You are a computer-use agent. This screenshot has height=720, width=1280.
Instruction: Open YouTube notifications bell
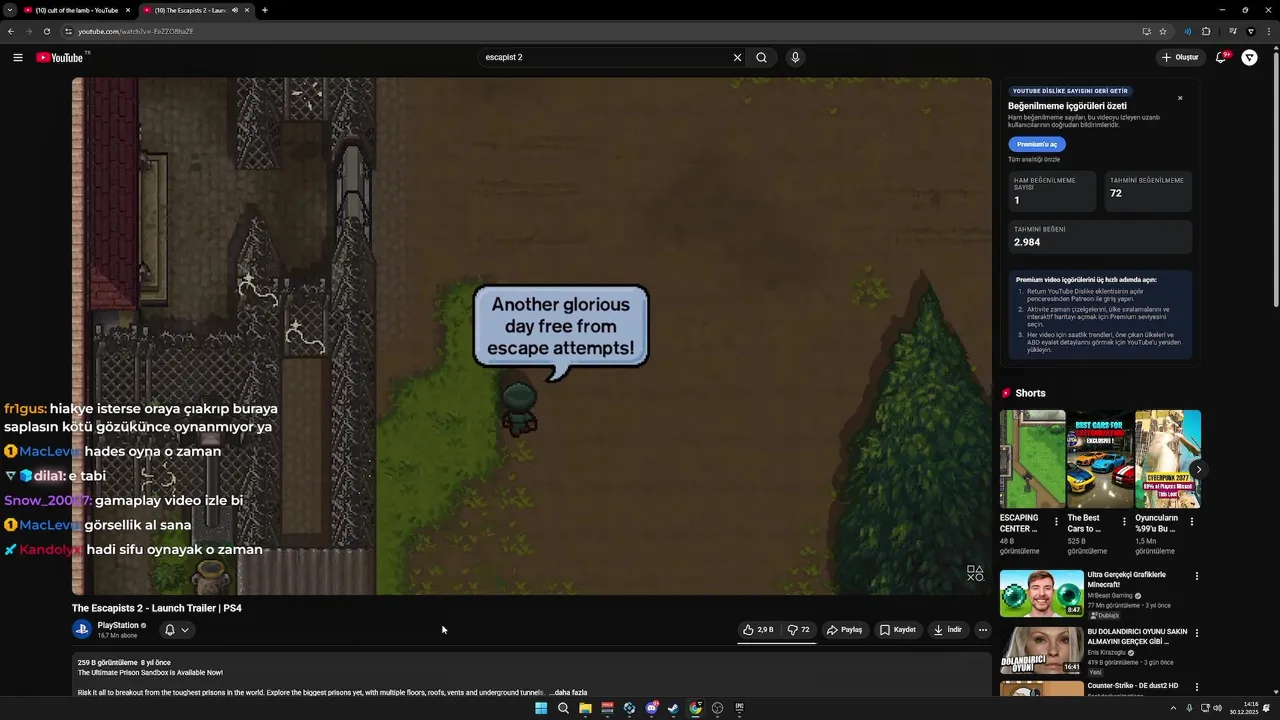(x=1220, y=58)
